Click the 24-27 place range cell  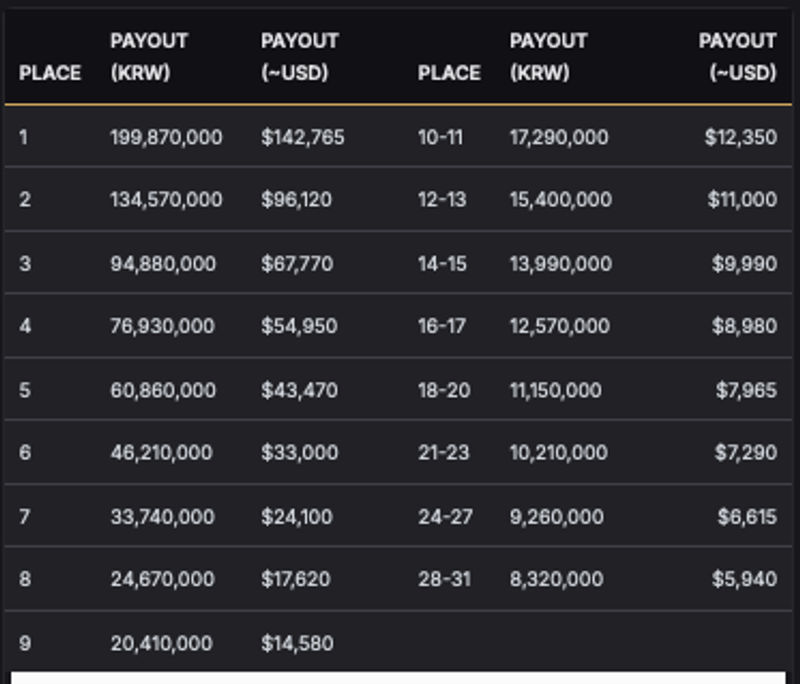click(x=445, y=517)
